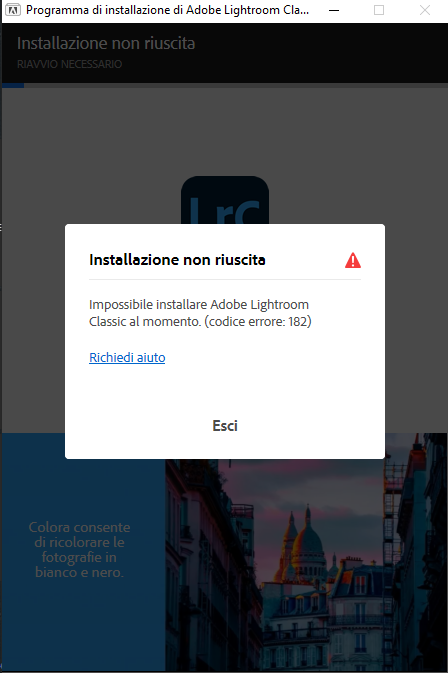Click the error code 182 message text
This screenshot has width=448, height=673.
point(200,313)
